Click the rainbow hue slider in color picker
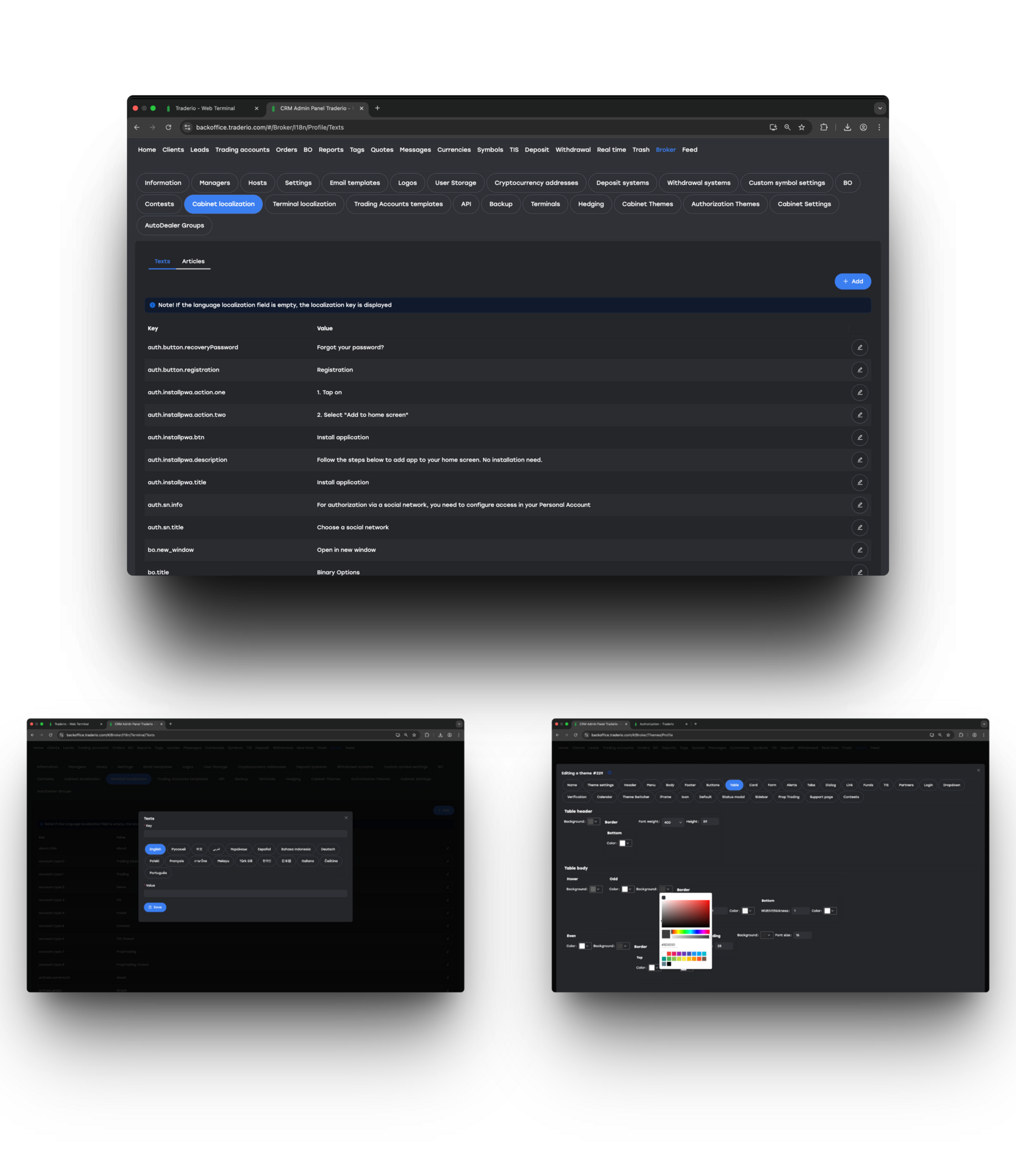Image resolution: width=1016 pixels, height=1176 pixels. (x=690, y=932)
